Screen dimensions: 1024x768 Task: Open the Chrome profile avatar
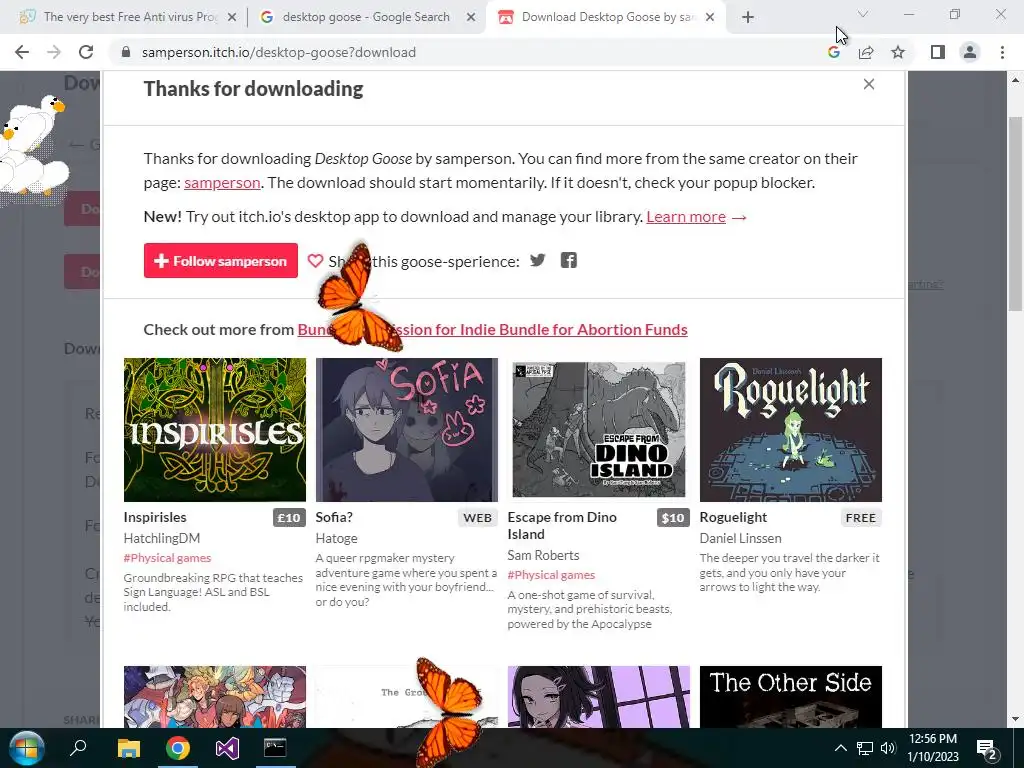pyautogui.click(x=970, y=52)
